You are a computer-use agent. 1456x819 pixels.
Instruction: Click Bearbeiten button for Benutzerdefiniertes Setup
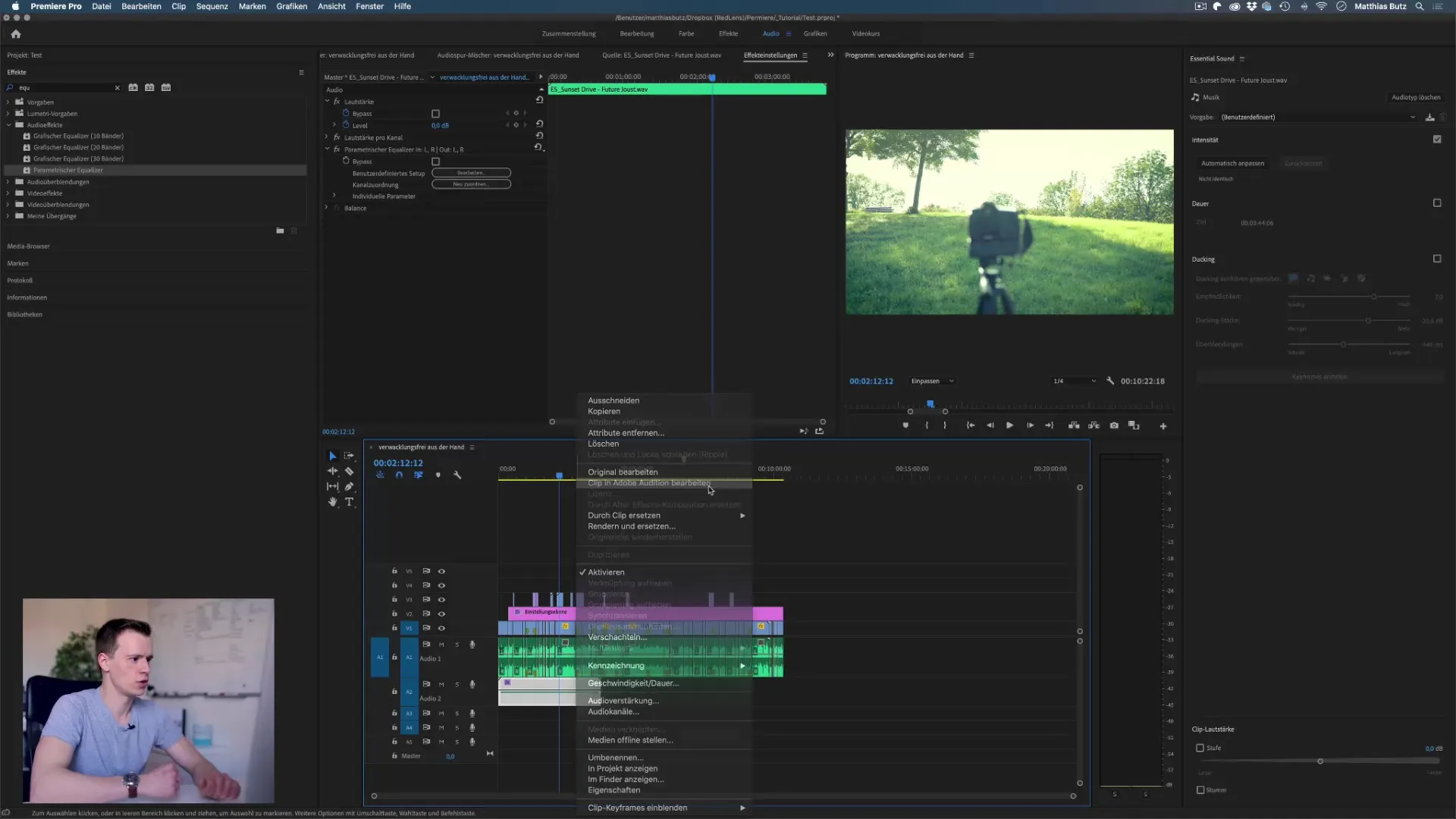point(471,173)
